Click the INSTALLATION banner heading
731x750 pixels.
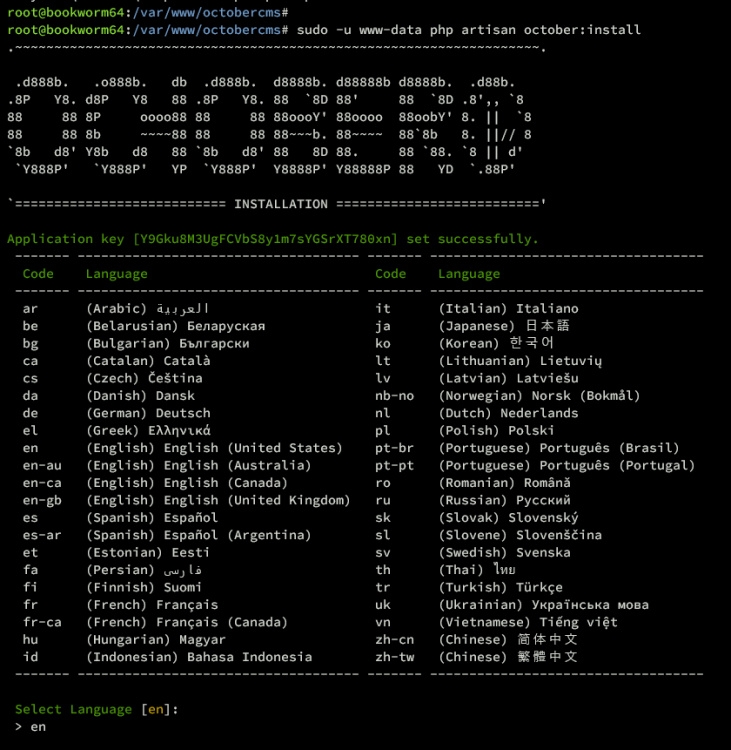(281, 204)
